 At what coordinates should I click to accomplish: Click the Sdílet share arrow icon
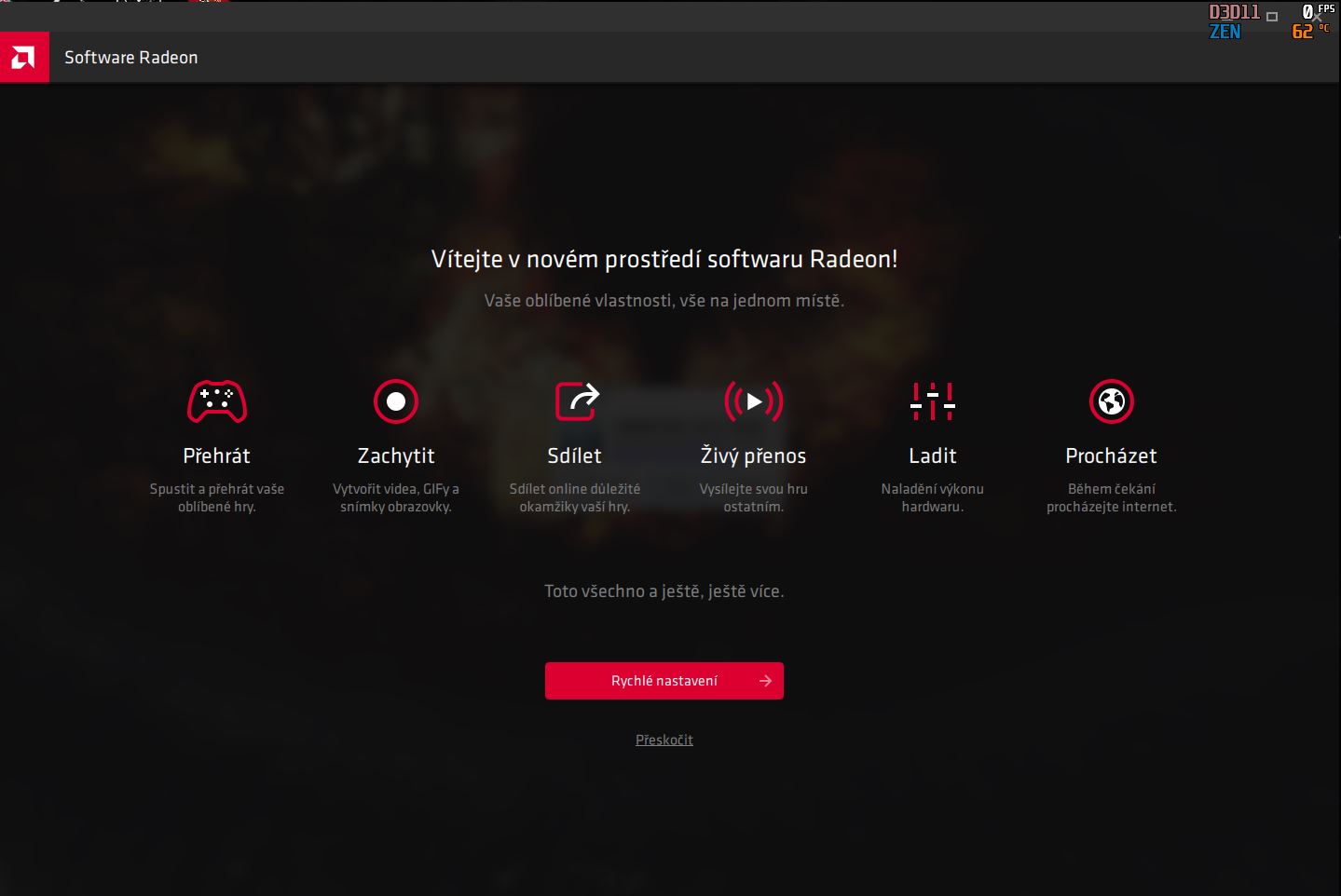[577, 401]
